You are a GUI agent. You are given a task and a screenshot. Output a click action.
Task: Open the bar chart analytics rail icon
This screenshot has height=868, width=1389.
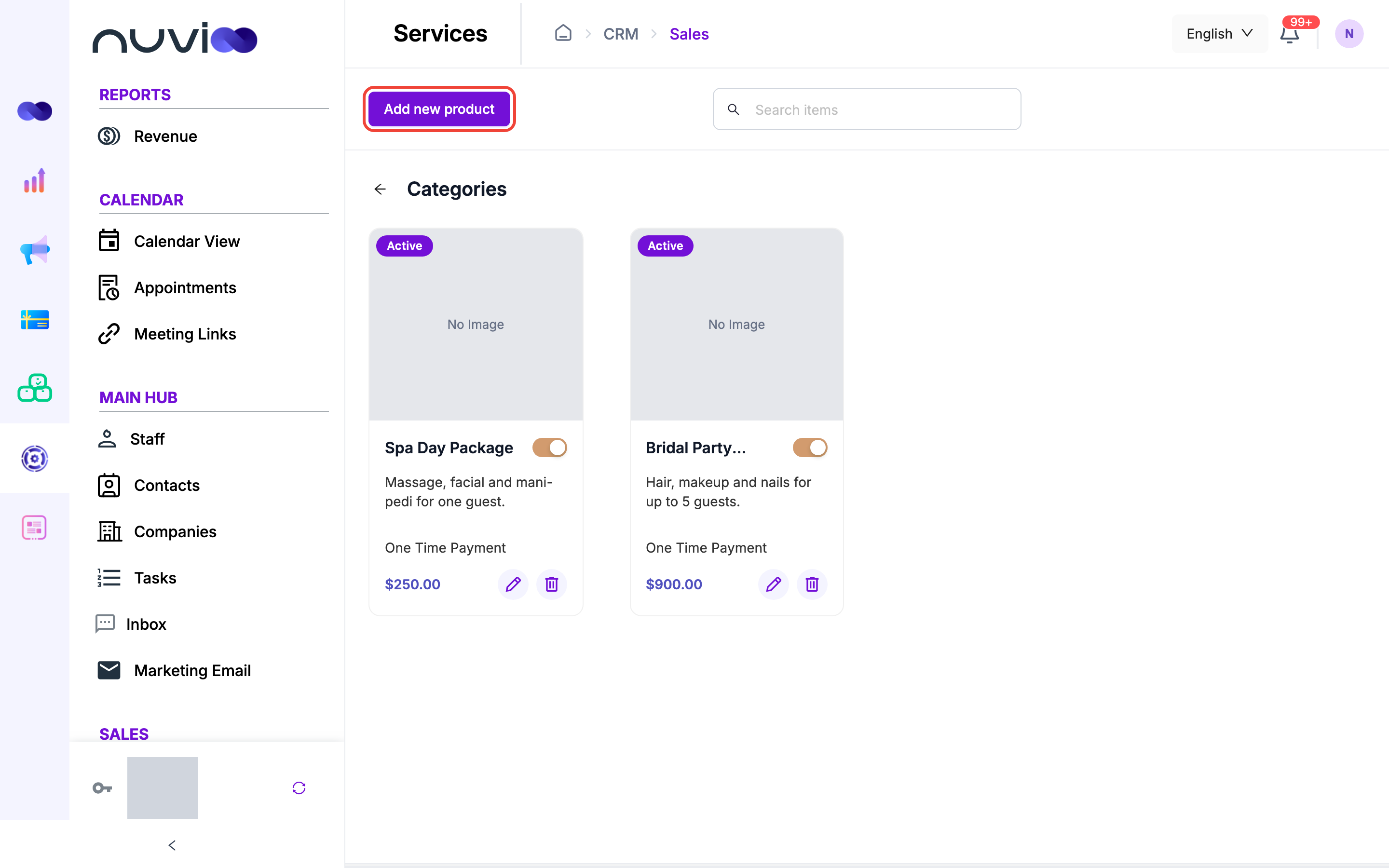point(34,180)
